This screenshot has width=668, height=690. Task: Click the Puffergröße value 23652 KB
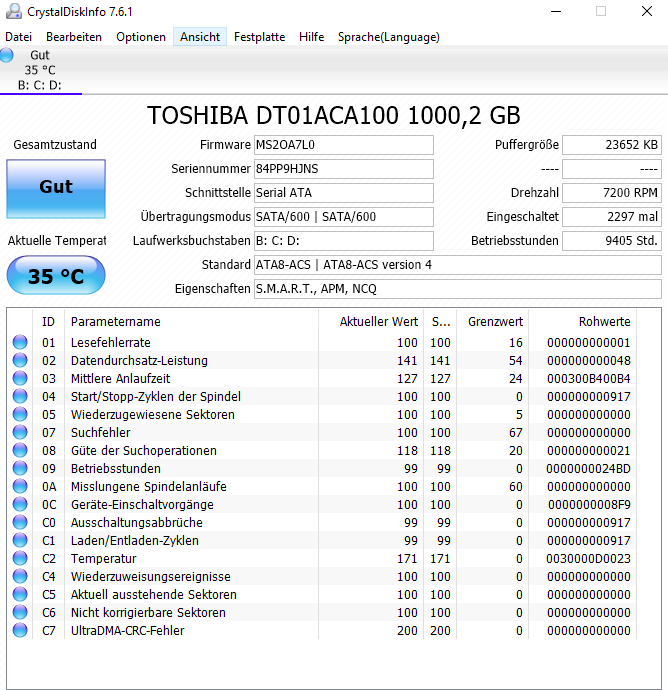pyautogui.click(x=612, y=145)
